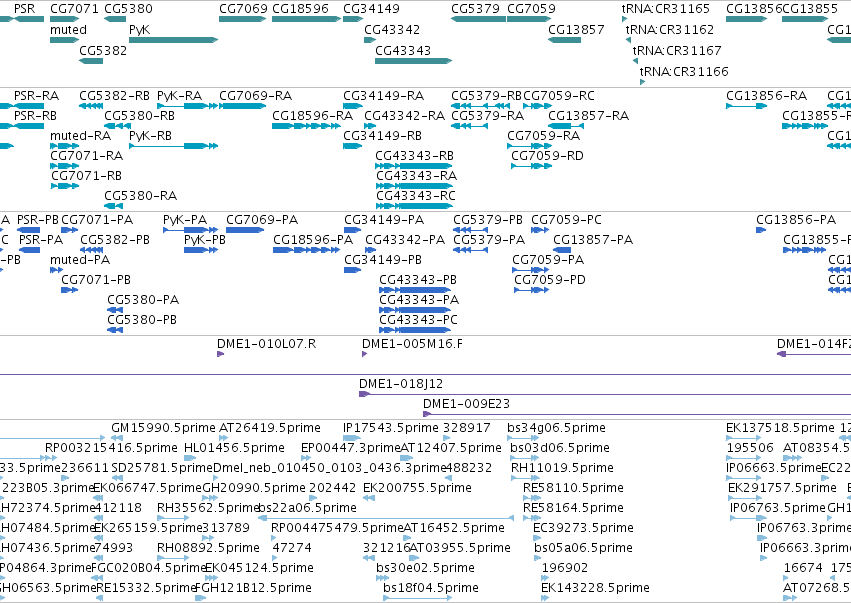Open the DME1-018J12 BAC clone
The width and height of the screenshot is (851, 603).
coord(605,394)
